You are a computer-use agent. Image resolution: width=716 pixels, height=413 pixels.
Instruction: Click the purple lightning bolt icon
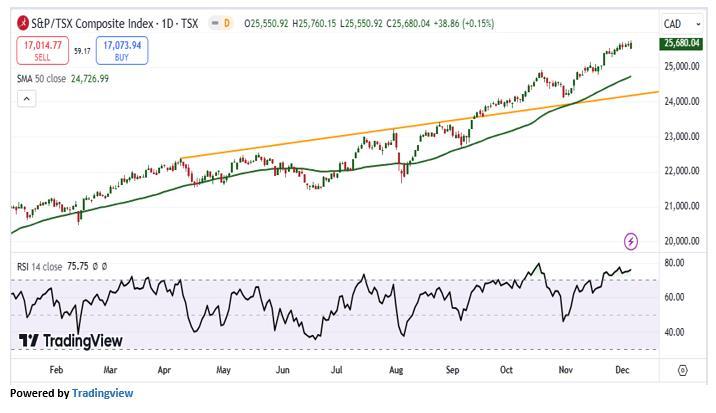(631, 241)
